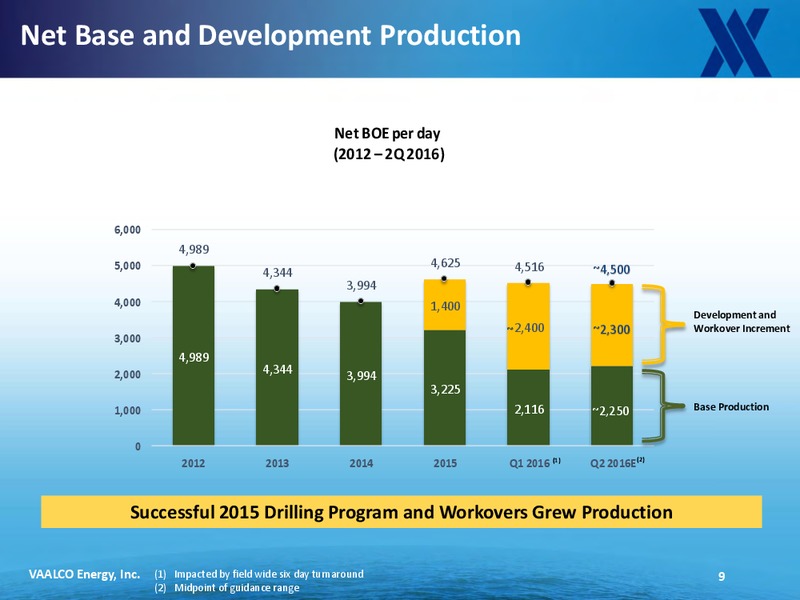Click the VAALCO logo in the header
Image resolution: width=800 pixels, height=600 pixels.
click(x=735, y=42)
